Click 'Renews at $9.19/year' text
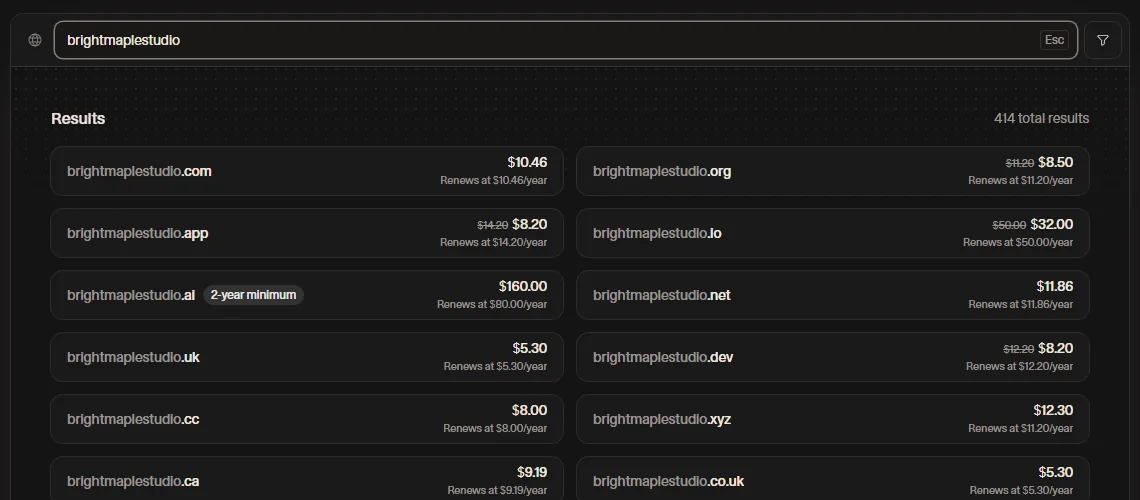Screen dimensions: 1140x500 coord(497,491)
